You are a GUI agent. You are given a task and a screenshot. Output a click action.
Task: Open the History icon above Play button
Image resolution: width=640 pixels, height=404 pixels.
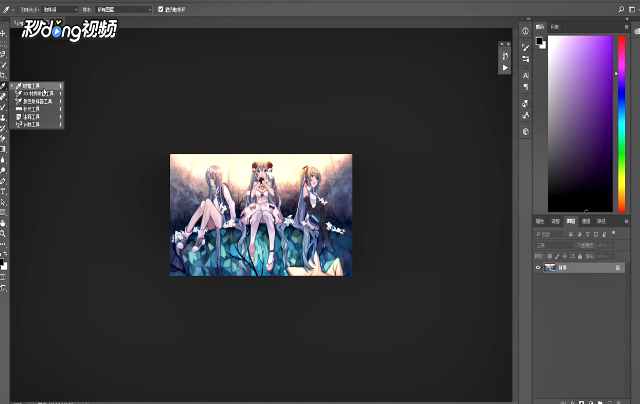coord(505,56)
